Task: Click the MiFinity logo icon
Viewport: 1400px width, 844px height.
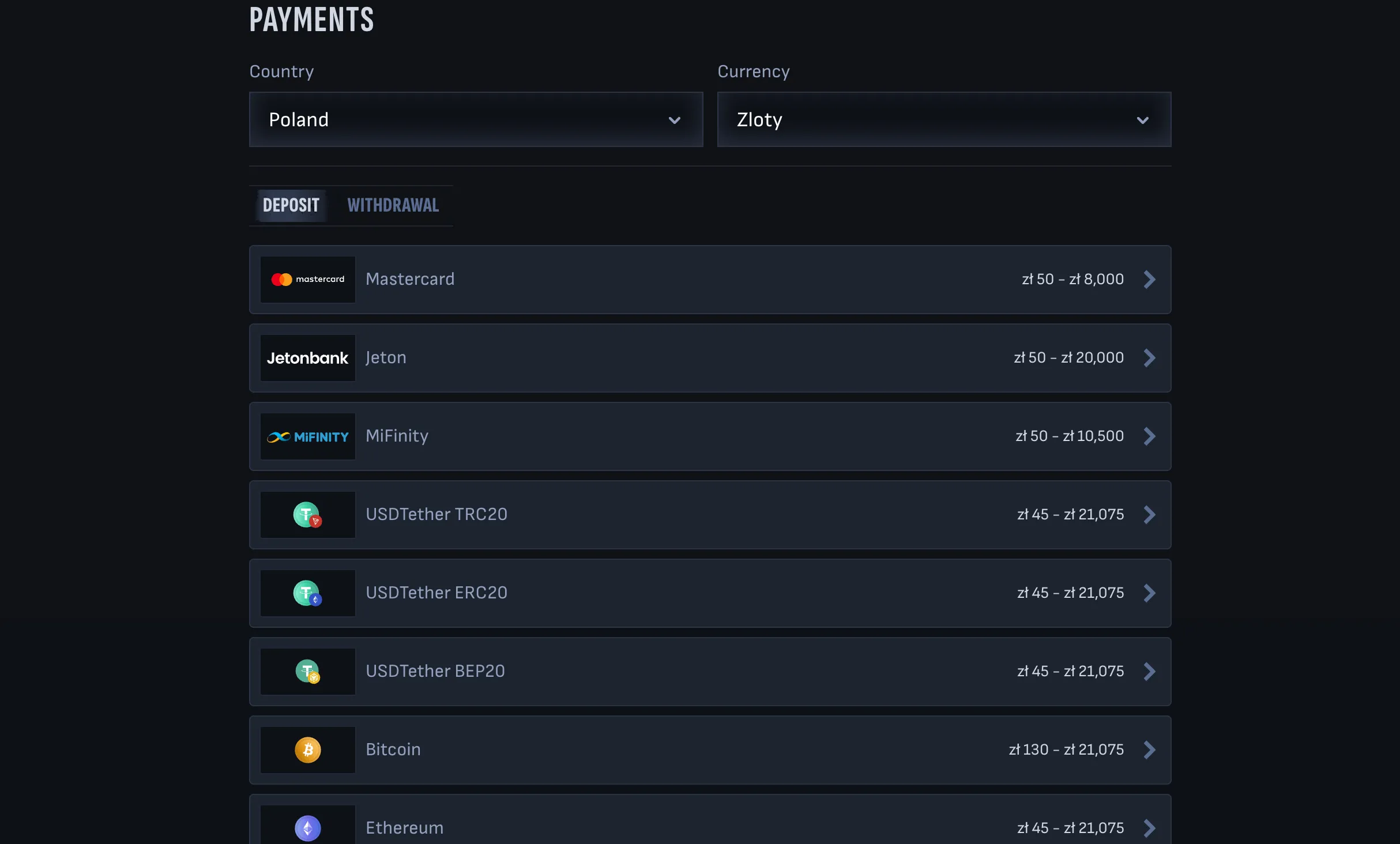Action: 308,436
